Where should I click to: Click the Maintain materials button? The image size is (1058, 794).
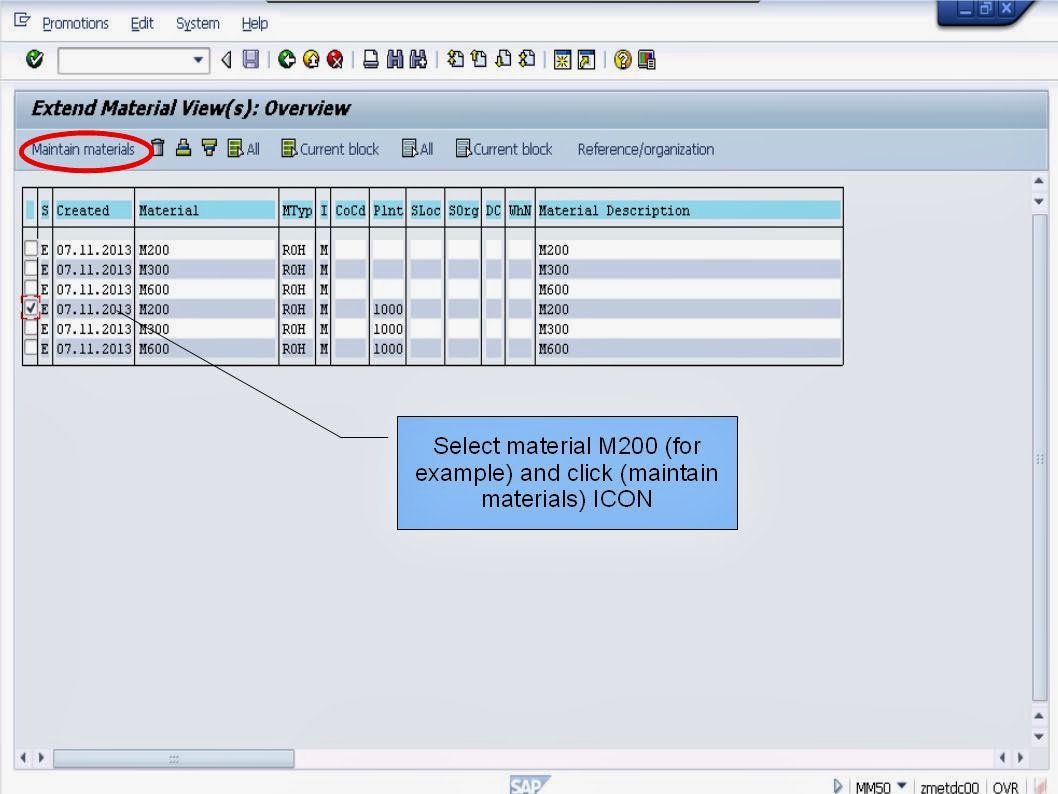point(84,148)
